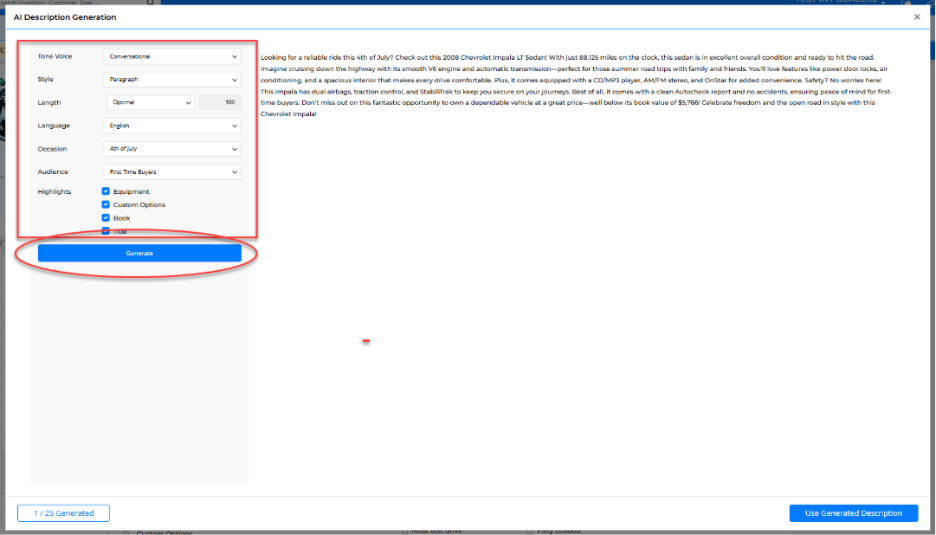Click the AI Description Generation title
Image resolution: width=936 pixels, height=535 pixels.
click(65, 17)
